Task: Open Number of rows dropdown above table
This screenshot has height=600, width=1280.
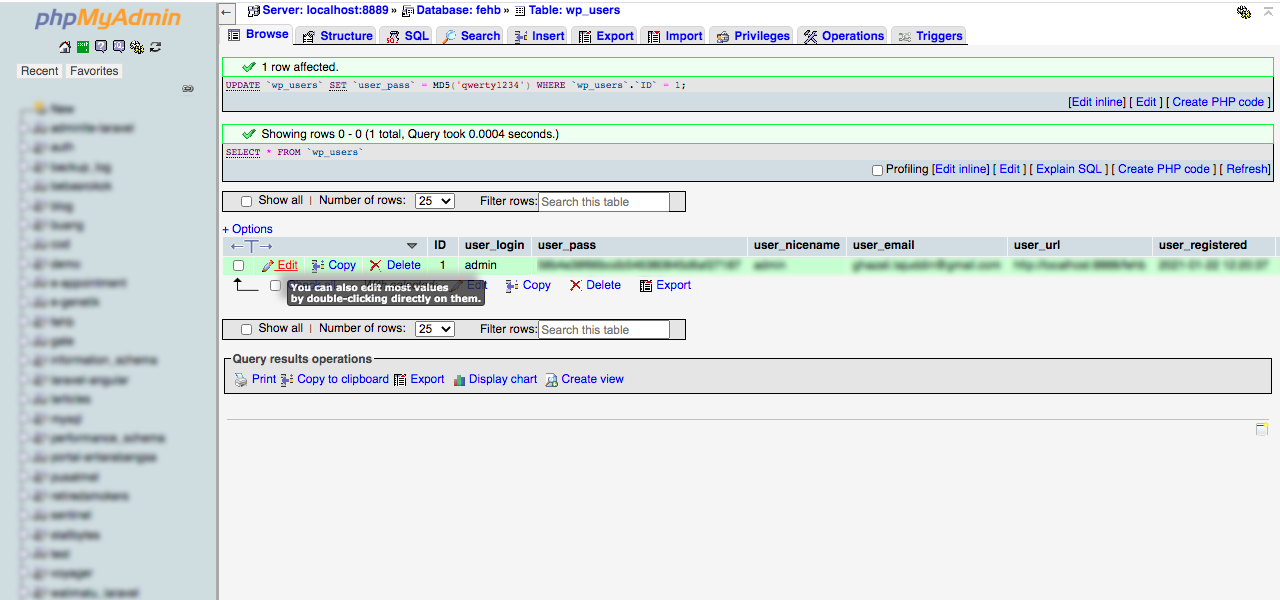Action: (x=435, y=201)
